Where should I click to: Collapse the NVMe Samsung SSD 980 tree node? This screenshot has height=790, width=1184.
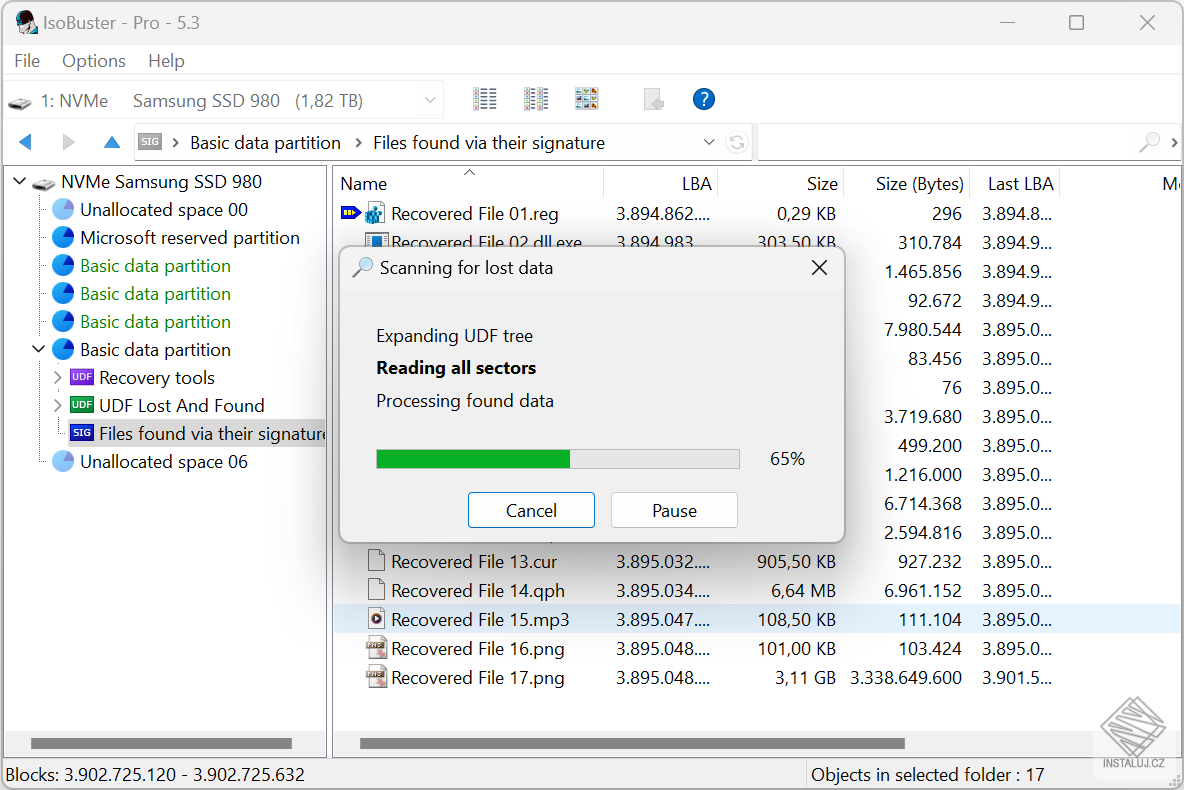(20, 181)
